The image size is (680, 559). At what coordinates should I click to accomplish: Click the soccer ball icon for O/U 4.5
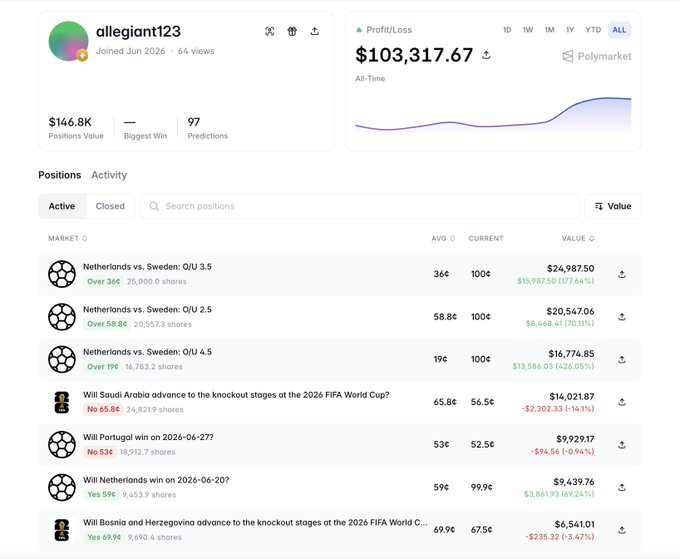pos(62,360)
